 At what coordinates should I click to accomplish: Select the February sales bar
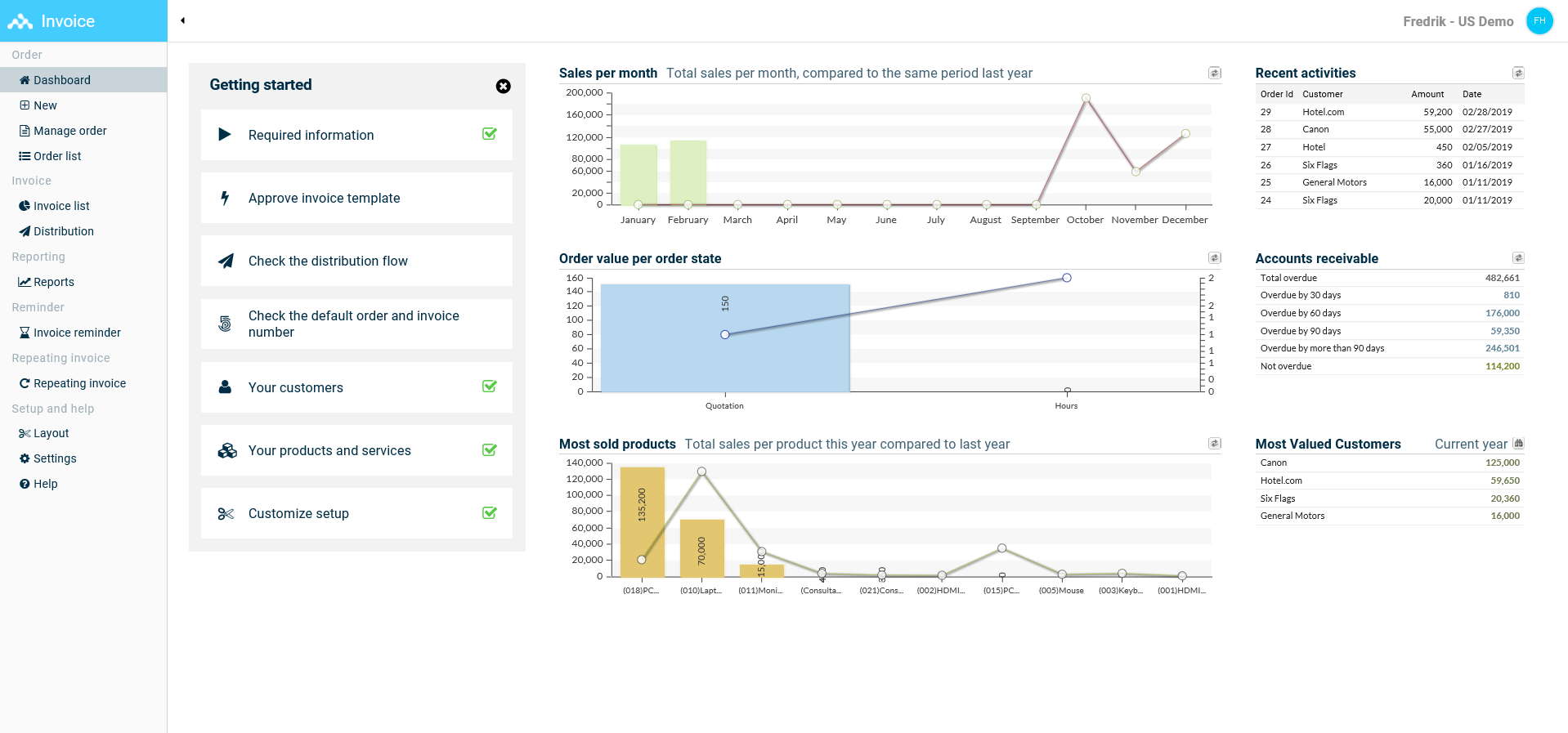click(x=688, y=172)
